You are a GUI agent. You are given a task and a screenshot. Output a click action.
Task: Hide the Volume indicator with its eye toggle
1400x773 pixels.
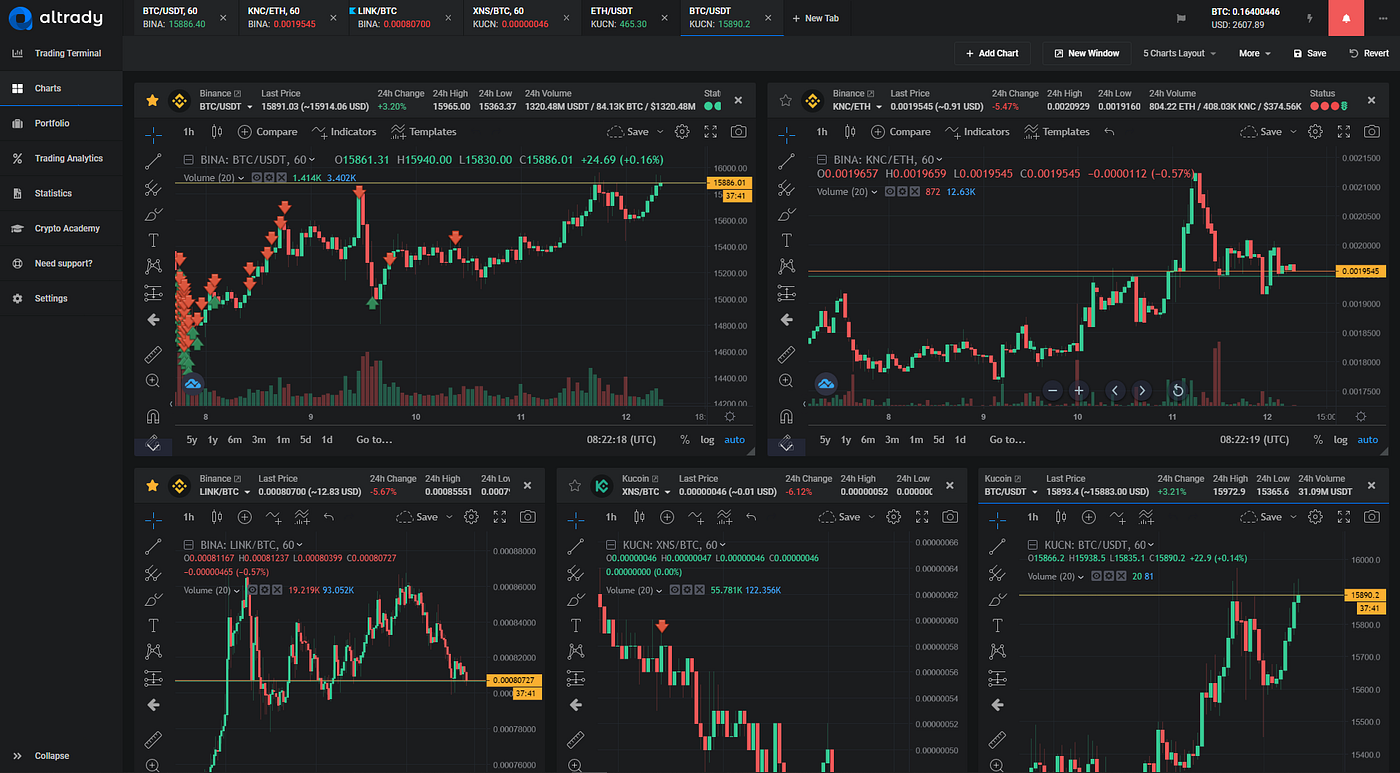(257, 177)
